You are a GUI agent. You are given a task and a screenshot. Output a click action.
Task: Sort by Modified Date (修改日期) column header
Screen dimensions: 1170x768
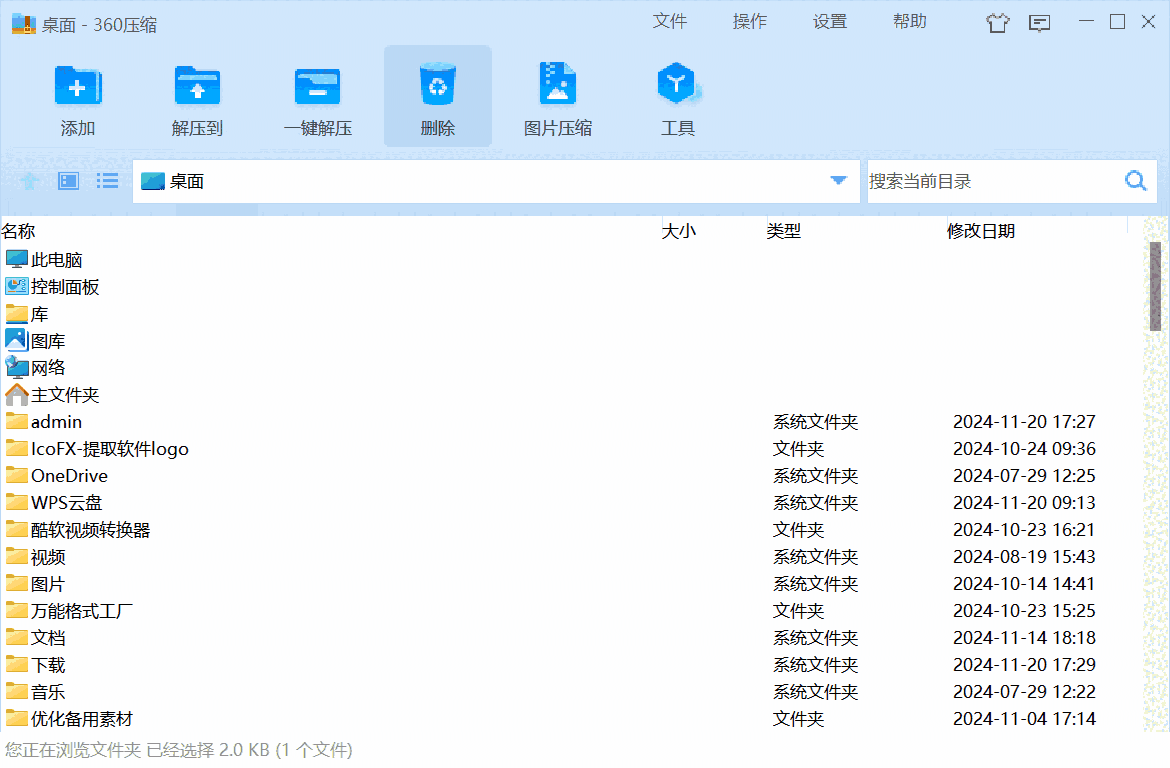click(x=980, y=231)
